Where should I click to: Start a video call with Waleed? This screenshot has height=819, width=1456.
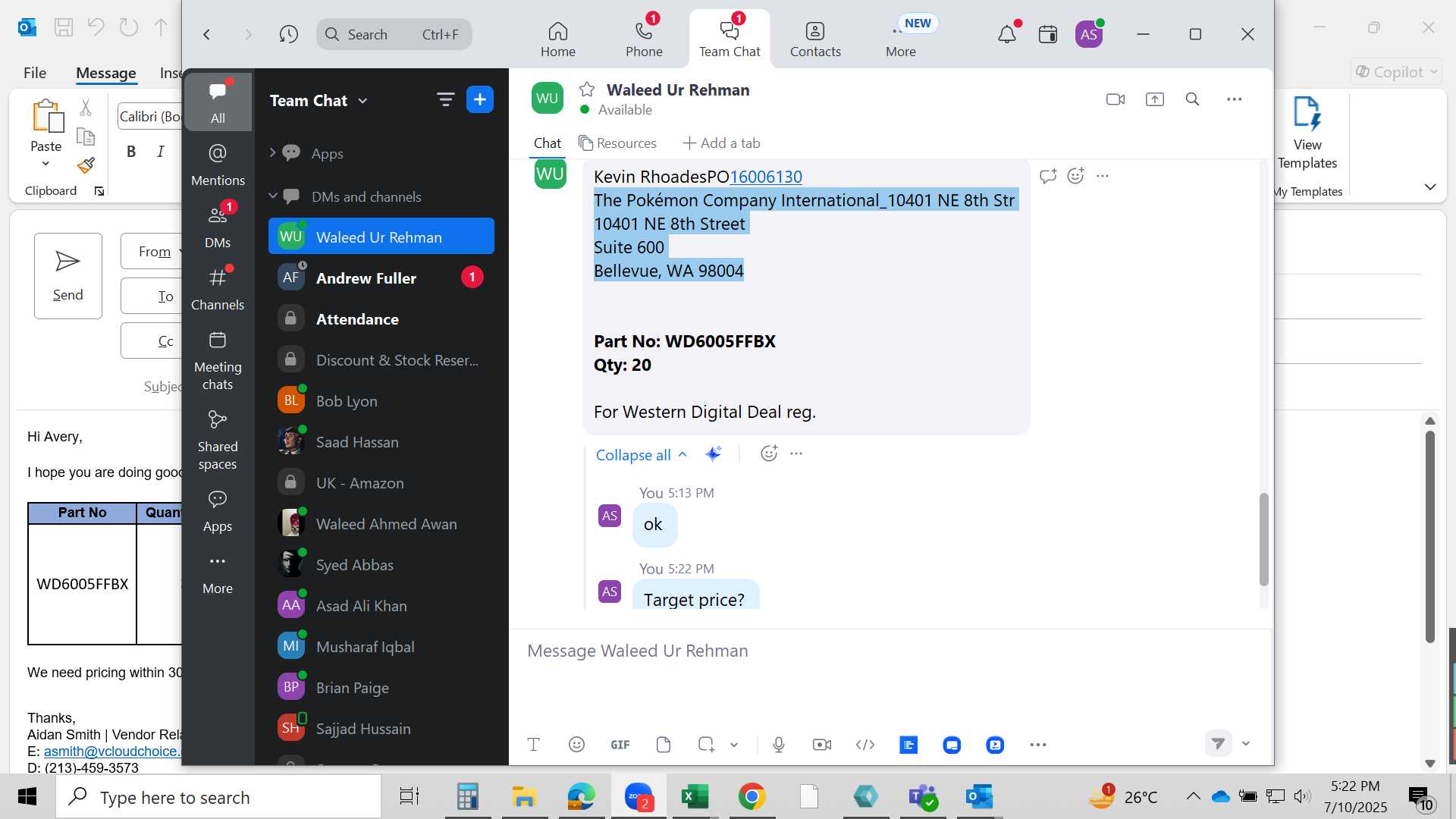(1115, 99)
